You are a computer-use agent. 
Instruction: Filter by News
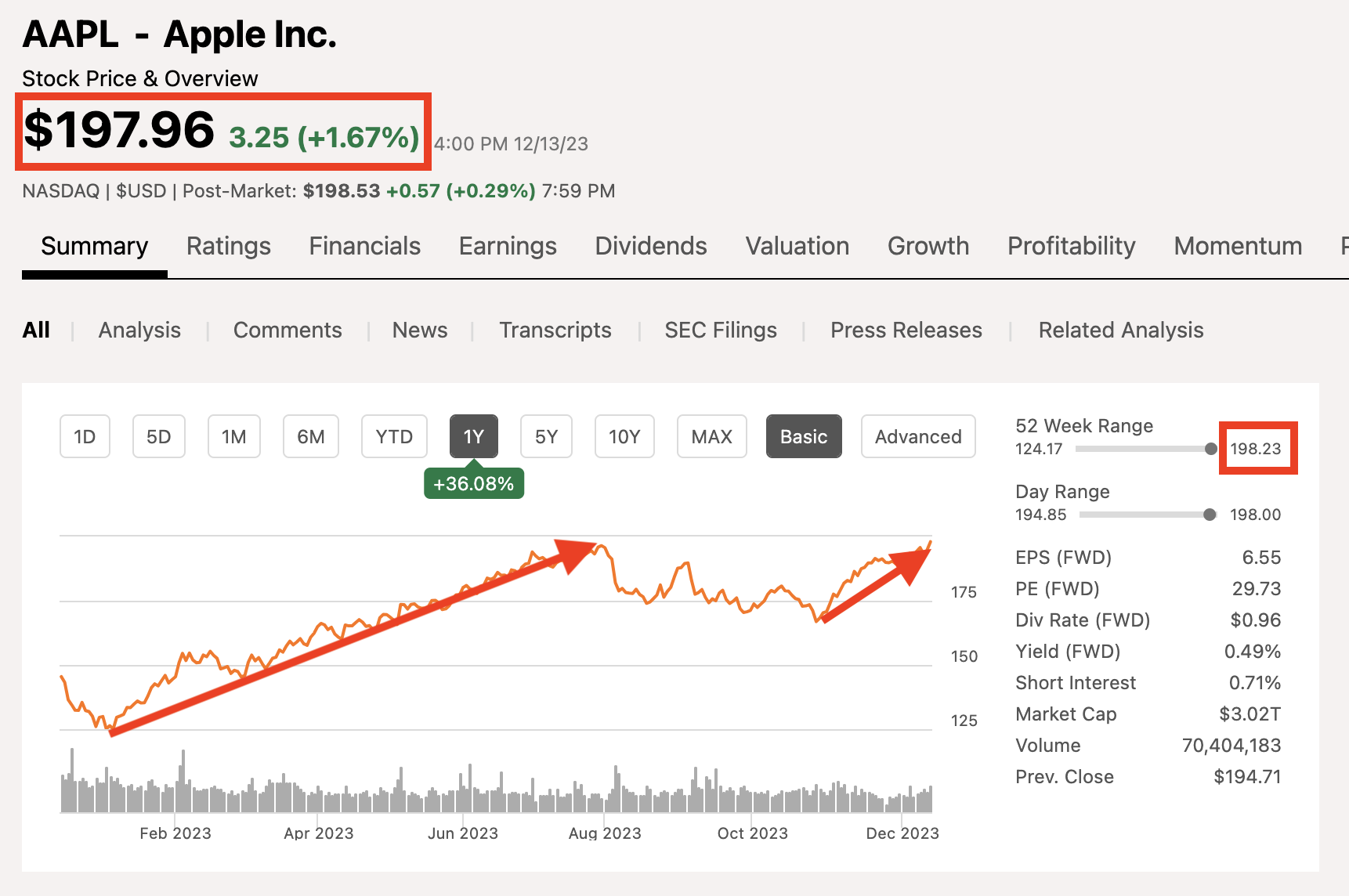(420, 330)
